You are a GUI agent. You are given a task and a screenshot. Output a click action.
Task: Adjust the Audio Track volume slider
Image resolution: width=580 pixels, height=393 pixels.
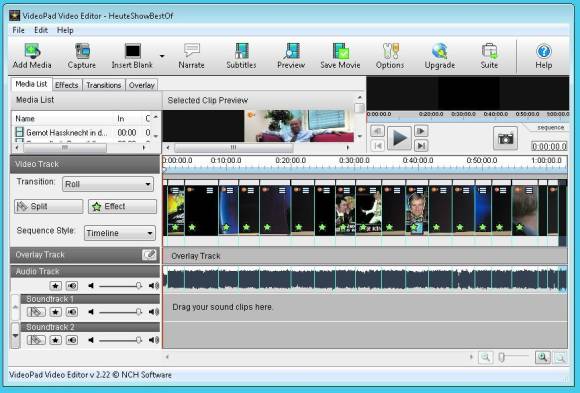138,286
